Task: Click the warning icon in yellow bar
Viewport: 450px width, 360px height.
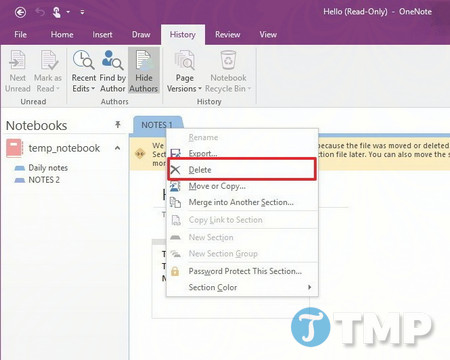Action: 140,154
